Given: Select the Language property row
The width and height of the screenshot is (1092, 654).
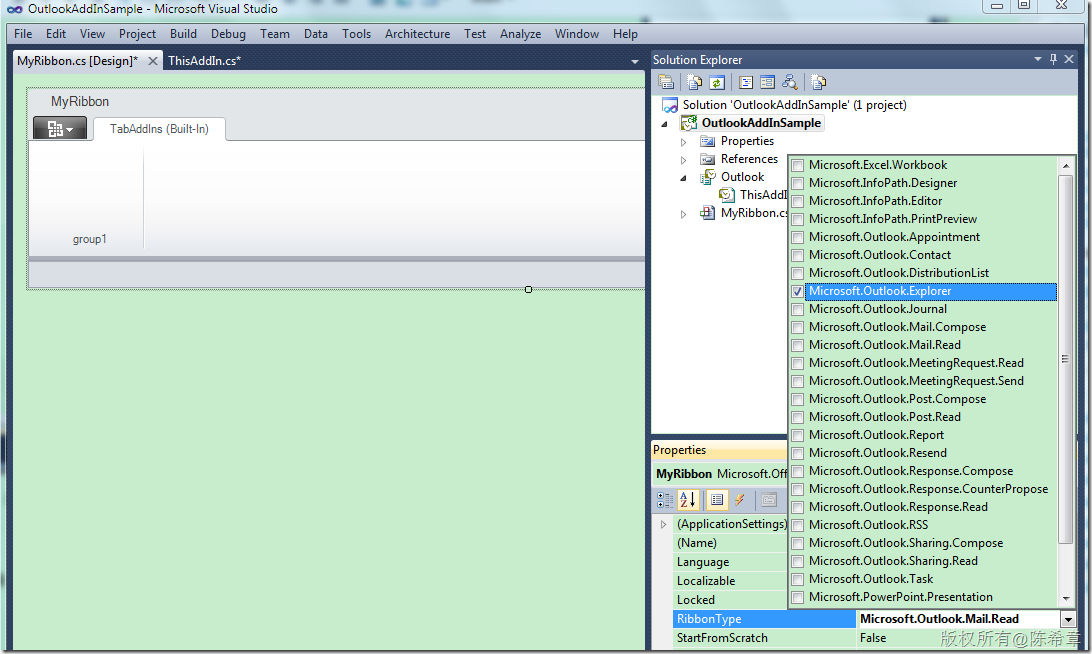Looking at the screenshot, I should pos(730,562).
